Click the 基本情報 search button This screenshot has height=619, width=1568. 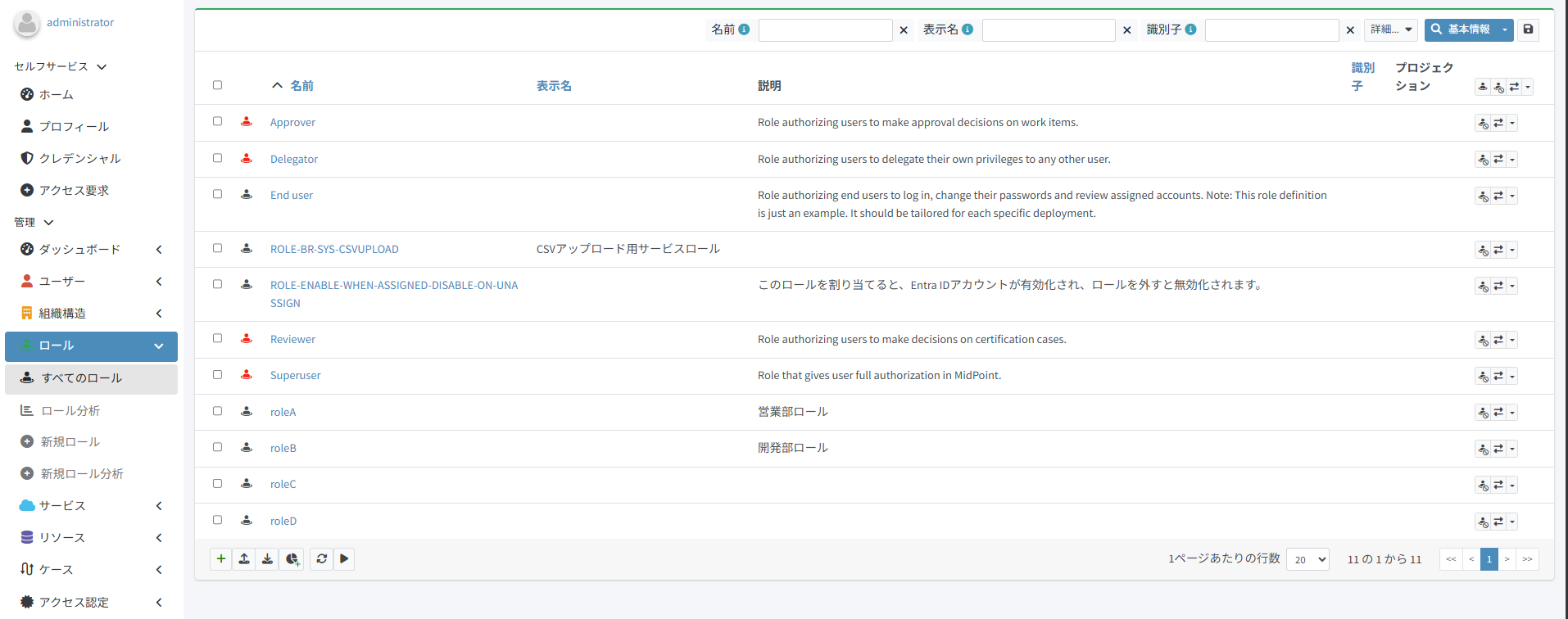(x=1461, y=29)
